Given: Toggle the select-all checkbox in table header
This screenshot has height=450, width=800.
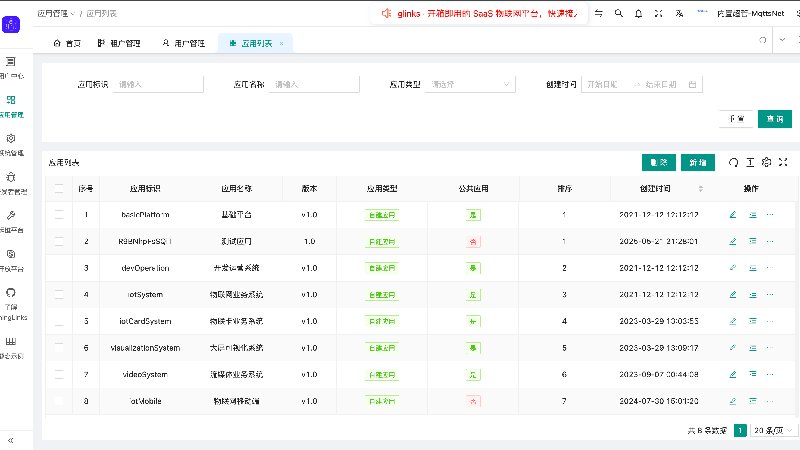Looking at the screenshot, I should pos(59,189).
